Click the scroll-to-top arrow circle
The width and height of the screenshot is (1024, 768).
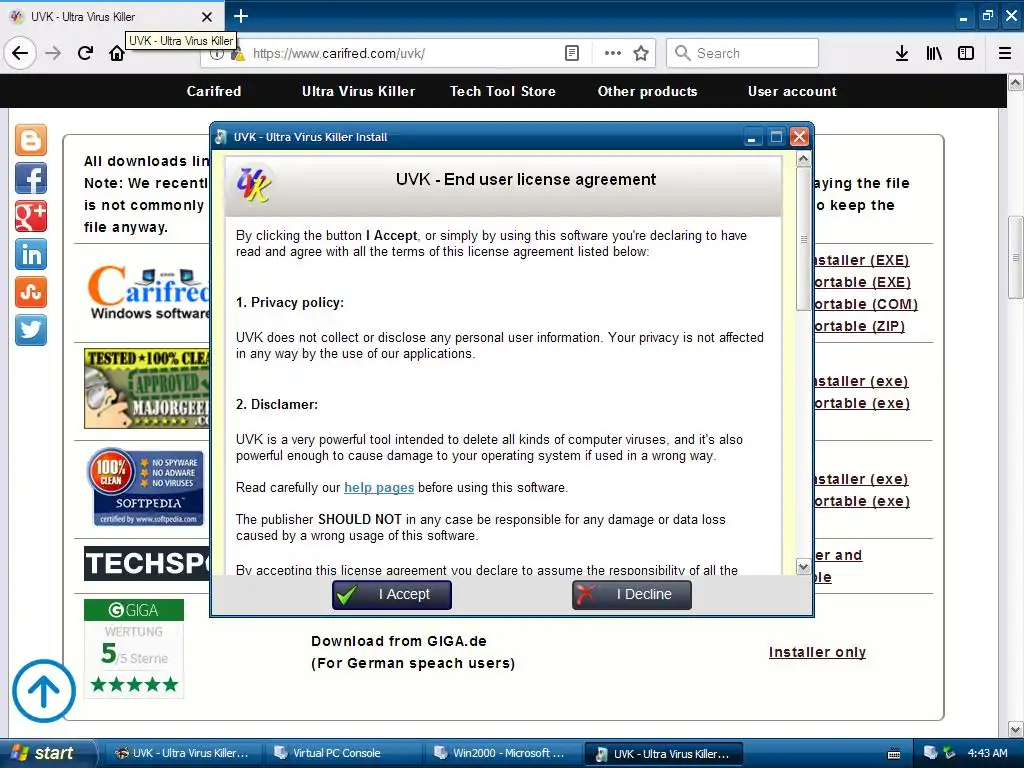44,691
